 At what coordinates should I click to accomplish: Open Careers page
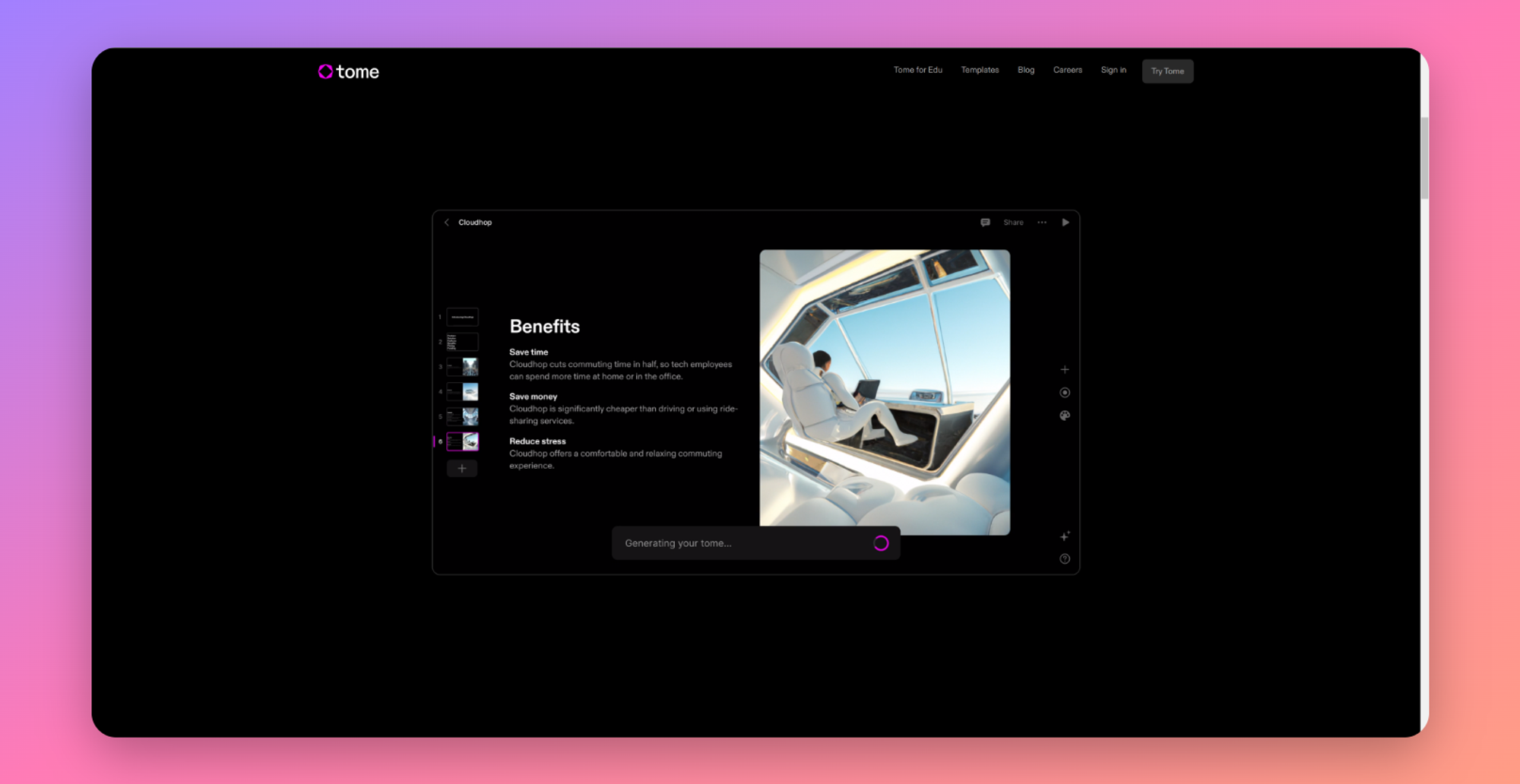(1067, 70)
